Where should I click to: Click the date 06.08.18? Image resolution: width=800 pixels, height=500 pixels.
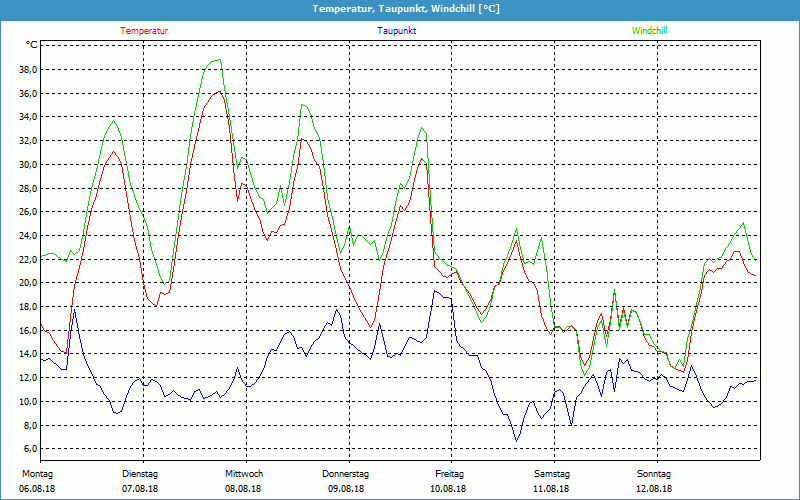(x=37, y=489)
